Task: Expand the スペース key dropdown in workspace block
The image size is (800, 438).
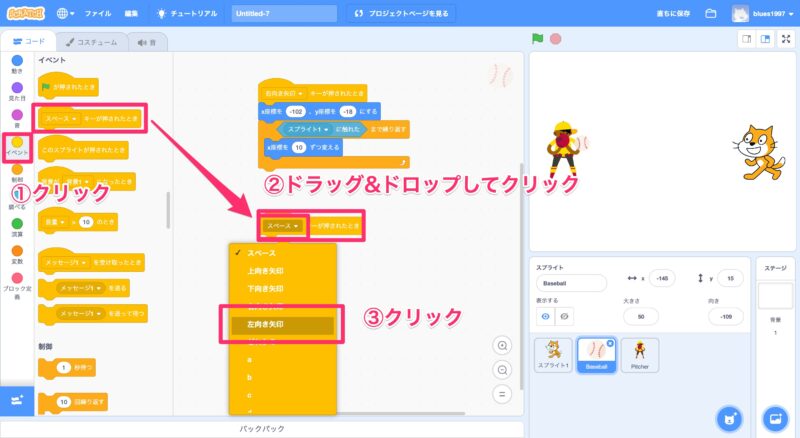Action: [284, 227]
